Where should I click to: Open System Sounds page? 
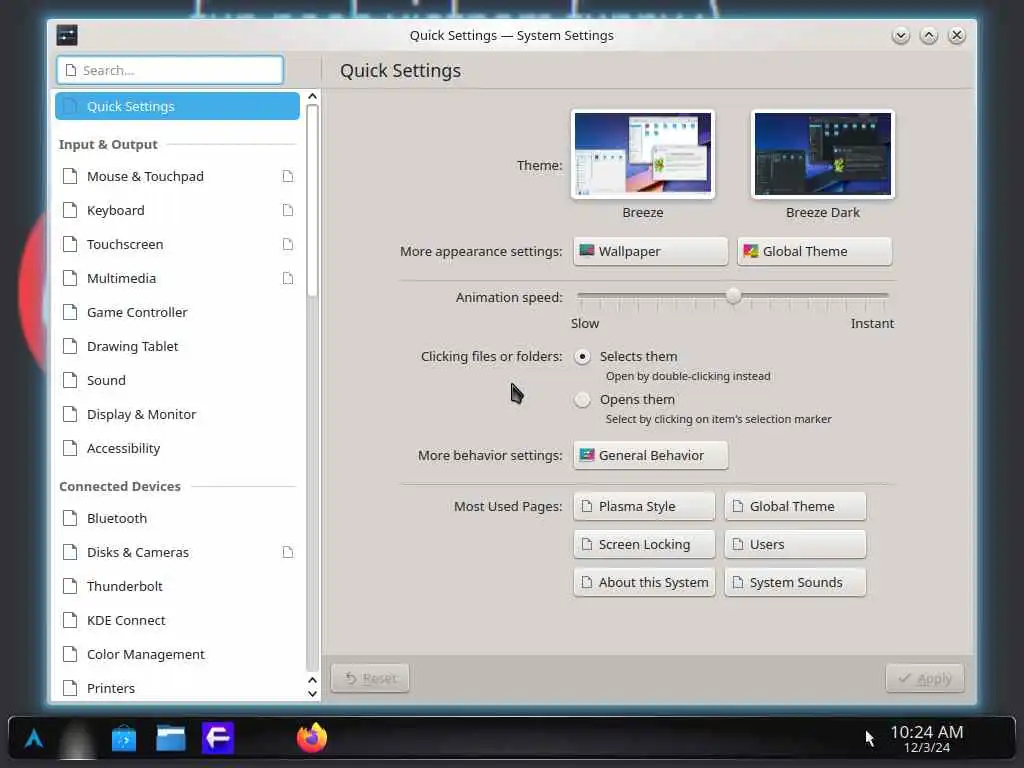tap(795, 582)
